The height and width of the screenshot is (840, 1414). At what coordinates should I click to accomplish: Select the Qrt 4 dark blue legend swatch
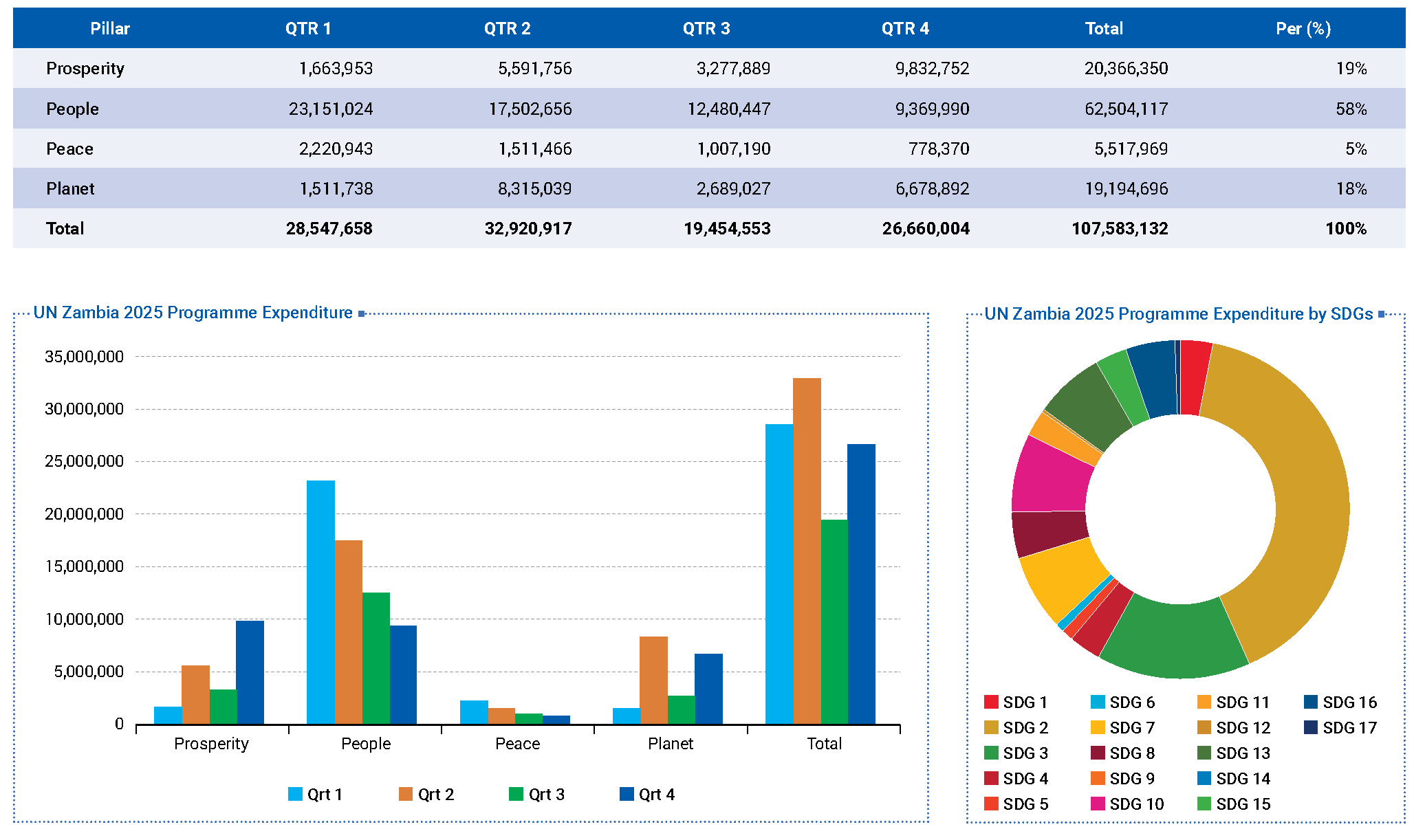coord(627,794)
